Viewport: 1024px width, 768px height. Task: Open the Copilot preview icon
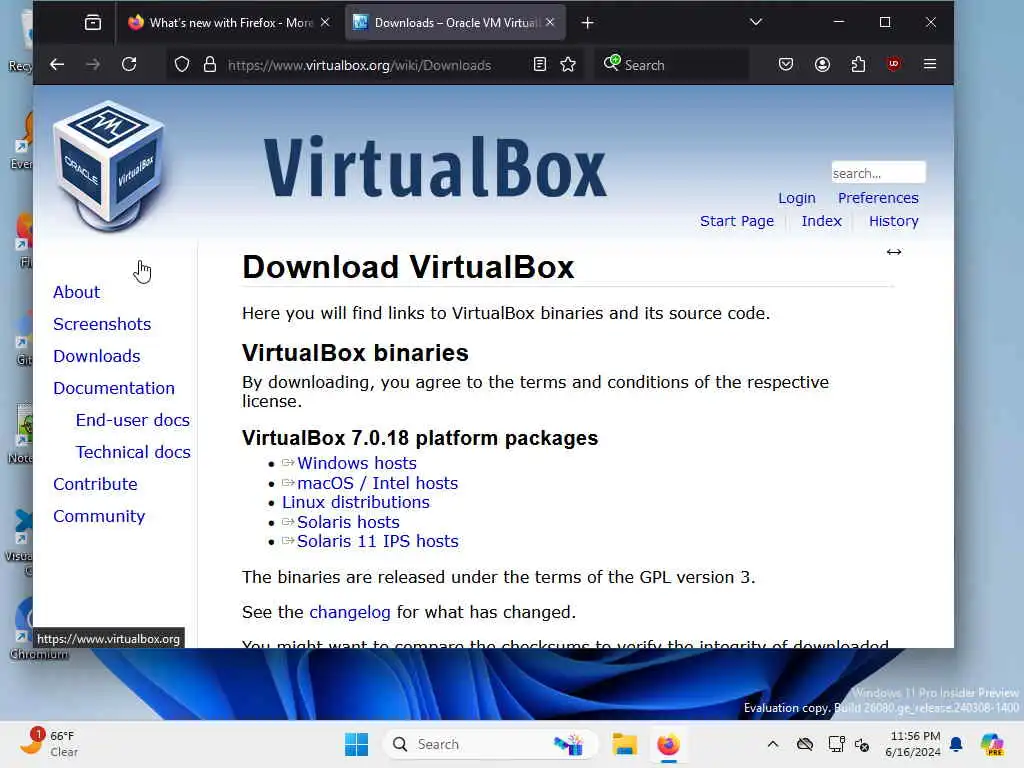pos(992,744)
